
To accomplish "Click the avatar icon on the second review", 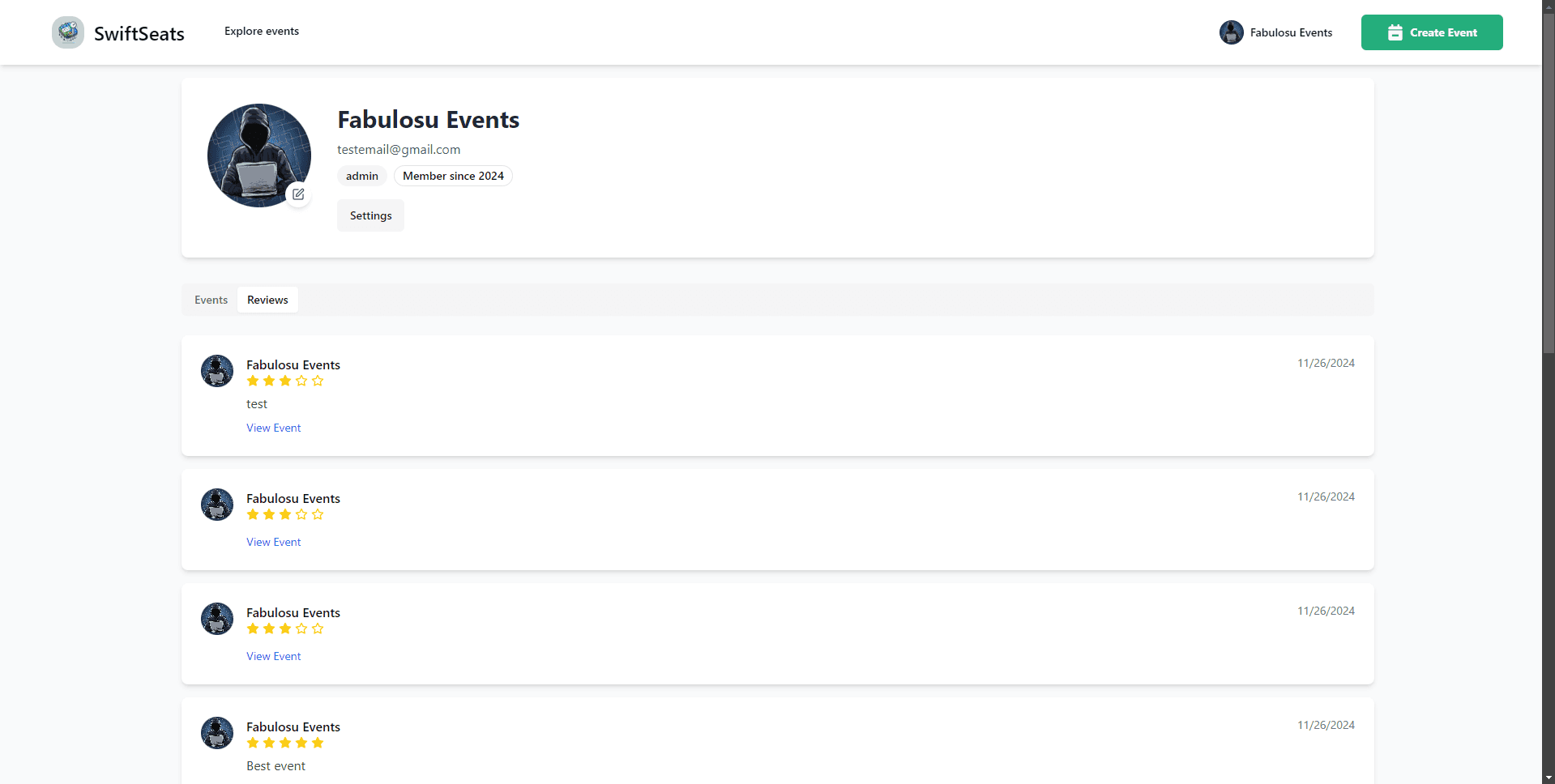I will coord(216,504).
